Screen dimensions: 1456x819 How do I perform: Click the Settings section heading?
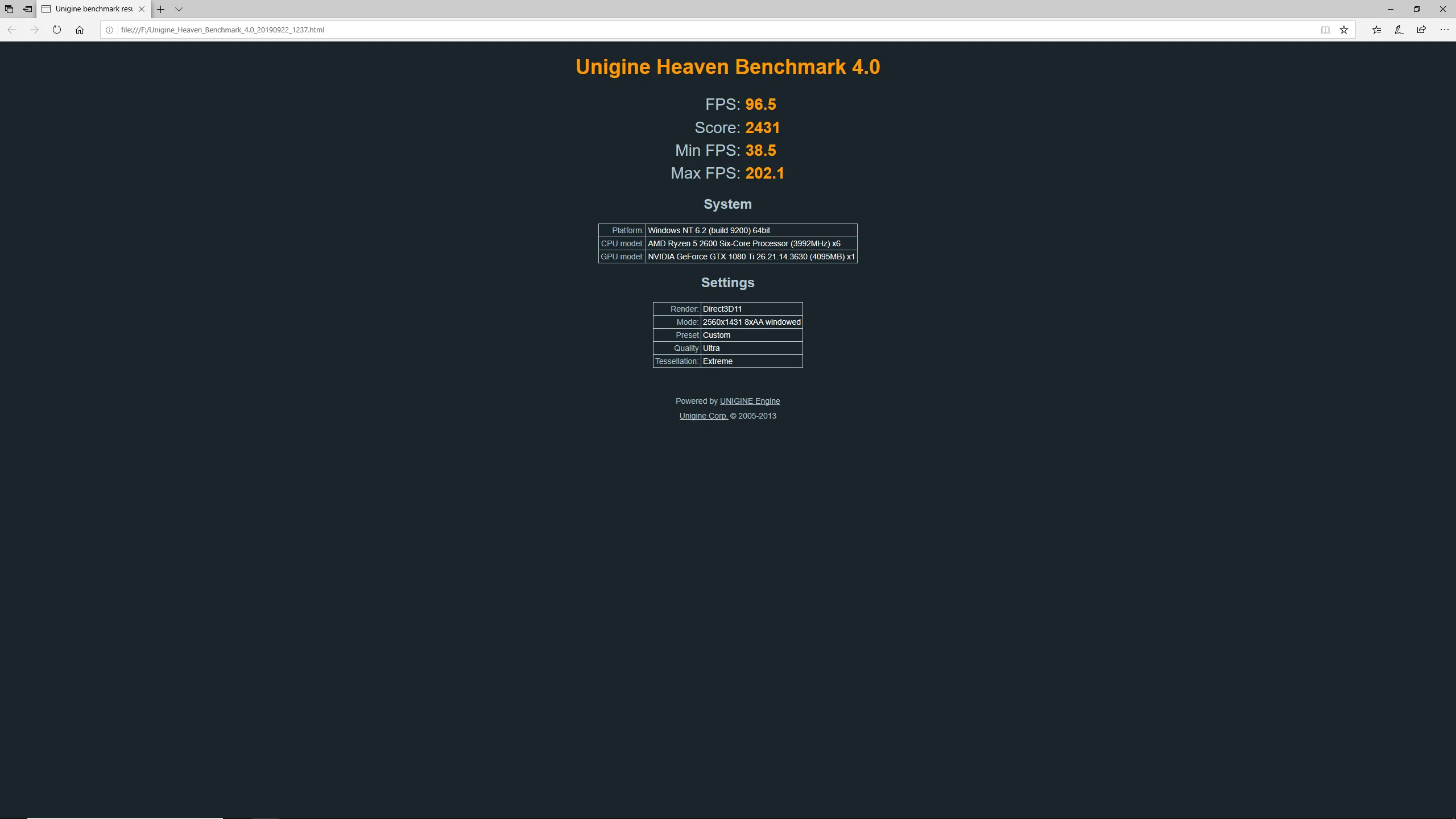[x=727, y=283]
